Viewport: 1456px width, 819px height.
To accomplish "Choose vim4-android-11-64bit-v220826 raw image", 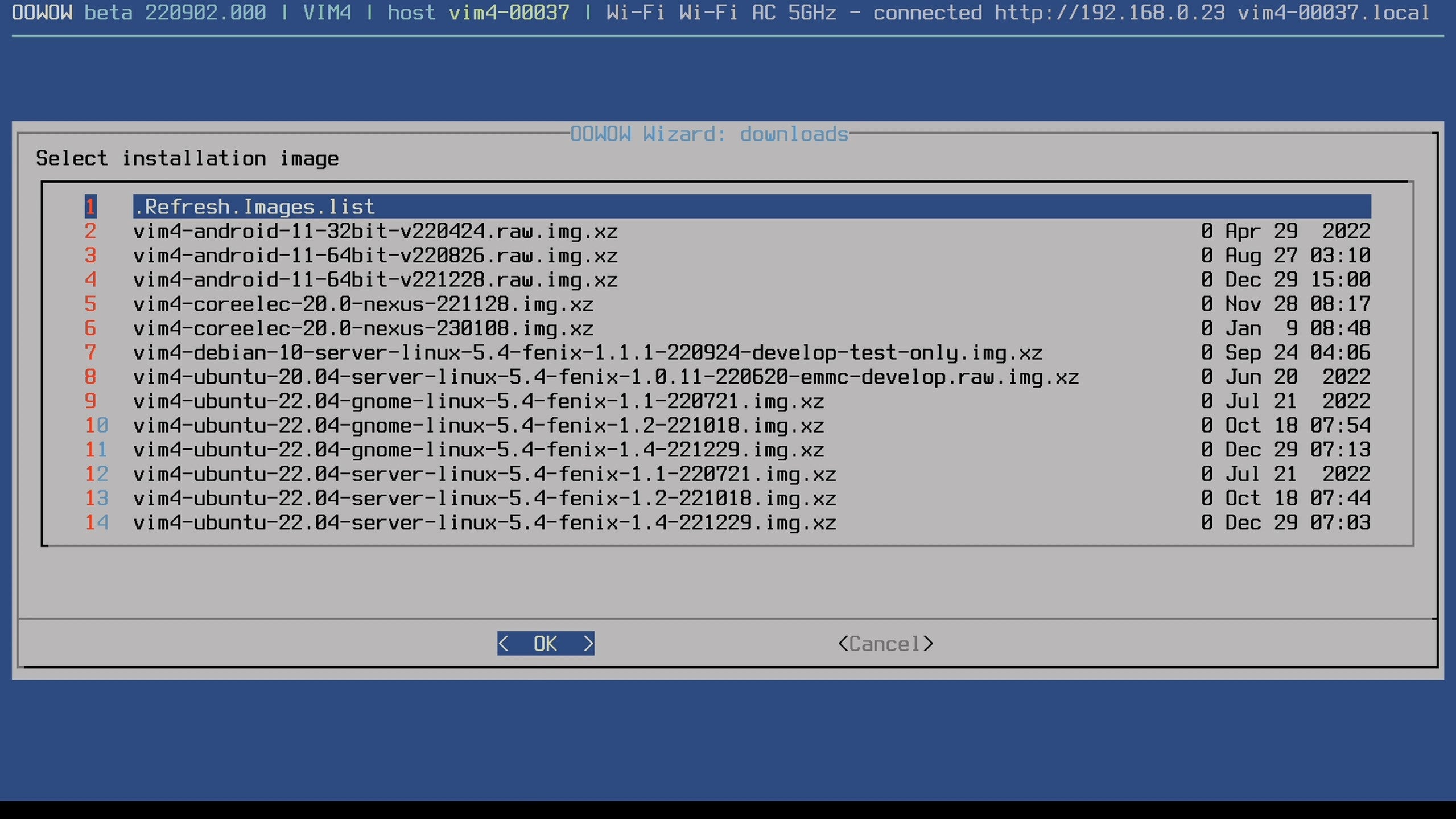I will click(376, 256).
